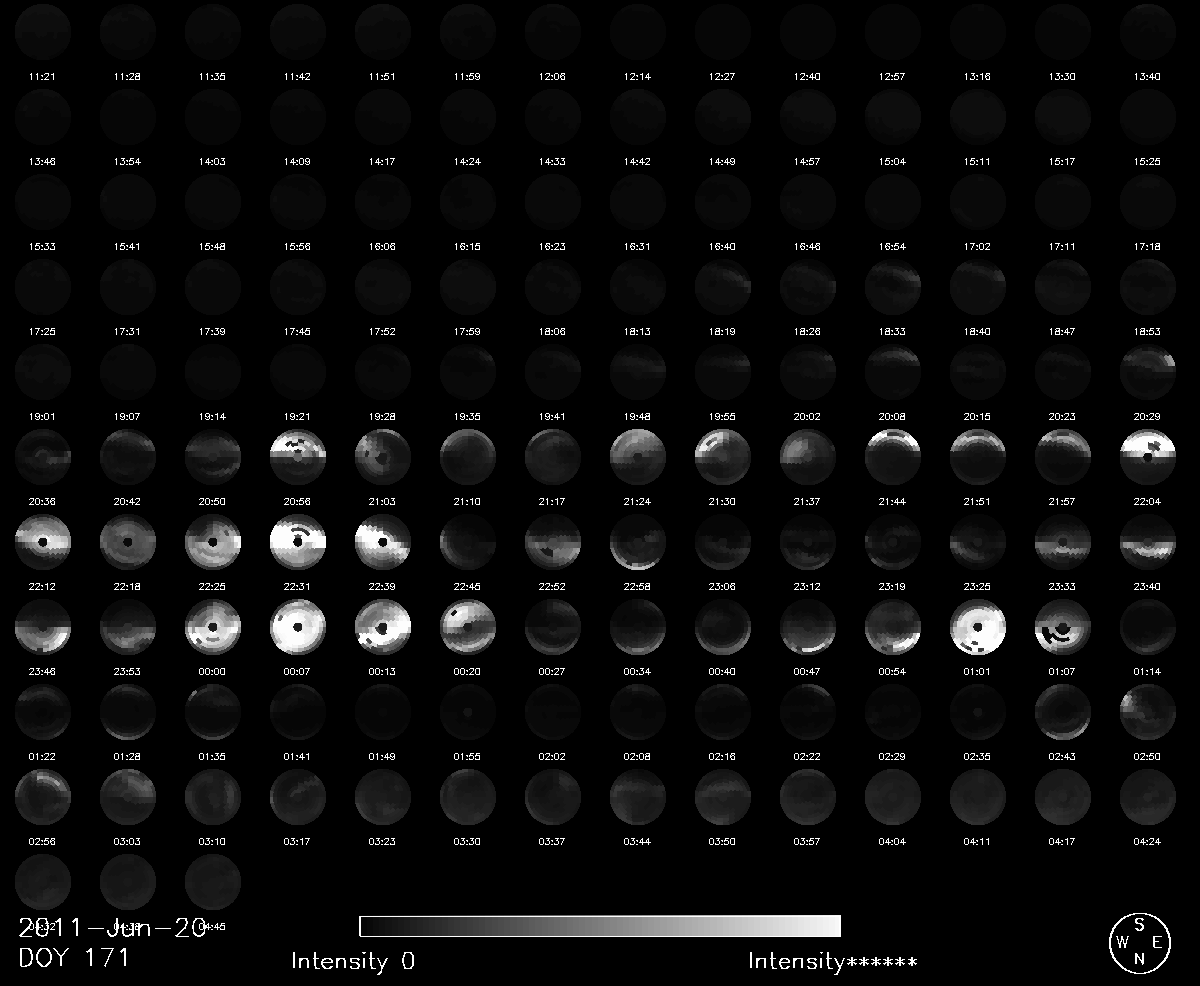This screenshot has height=986, width=1200.
Task: Select the all-sky frame labeled 00:00
Action: point(213,626)
